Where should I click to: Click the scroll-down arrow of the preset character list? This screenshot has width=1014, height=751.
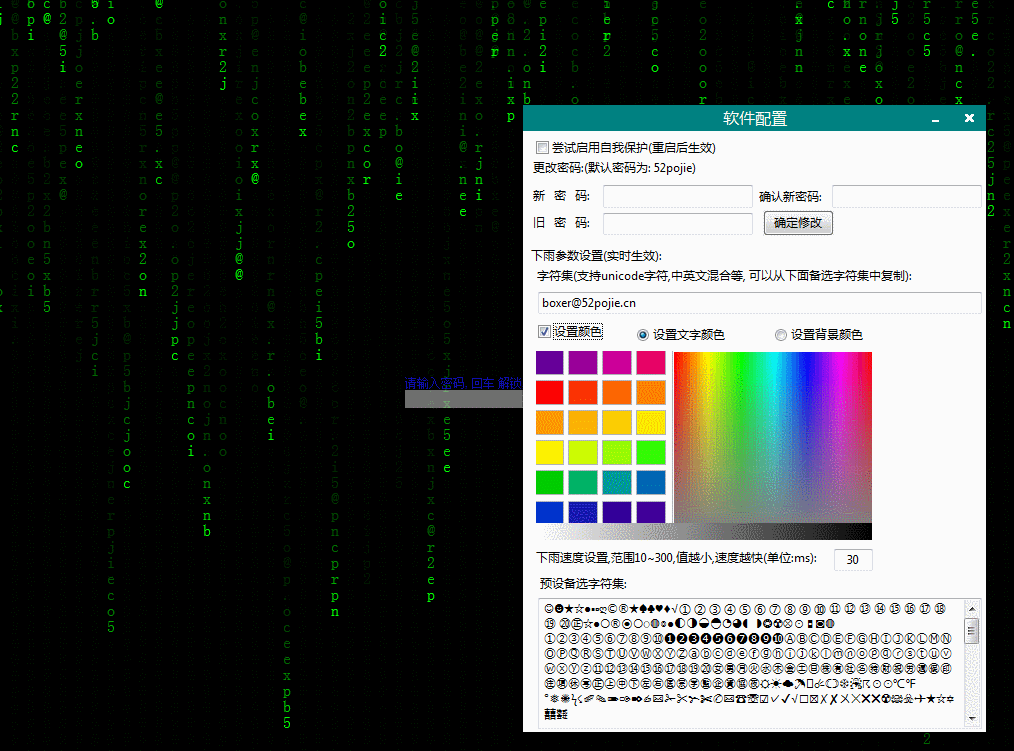[969, 716]
